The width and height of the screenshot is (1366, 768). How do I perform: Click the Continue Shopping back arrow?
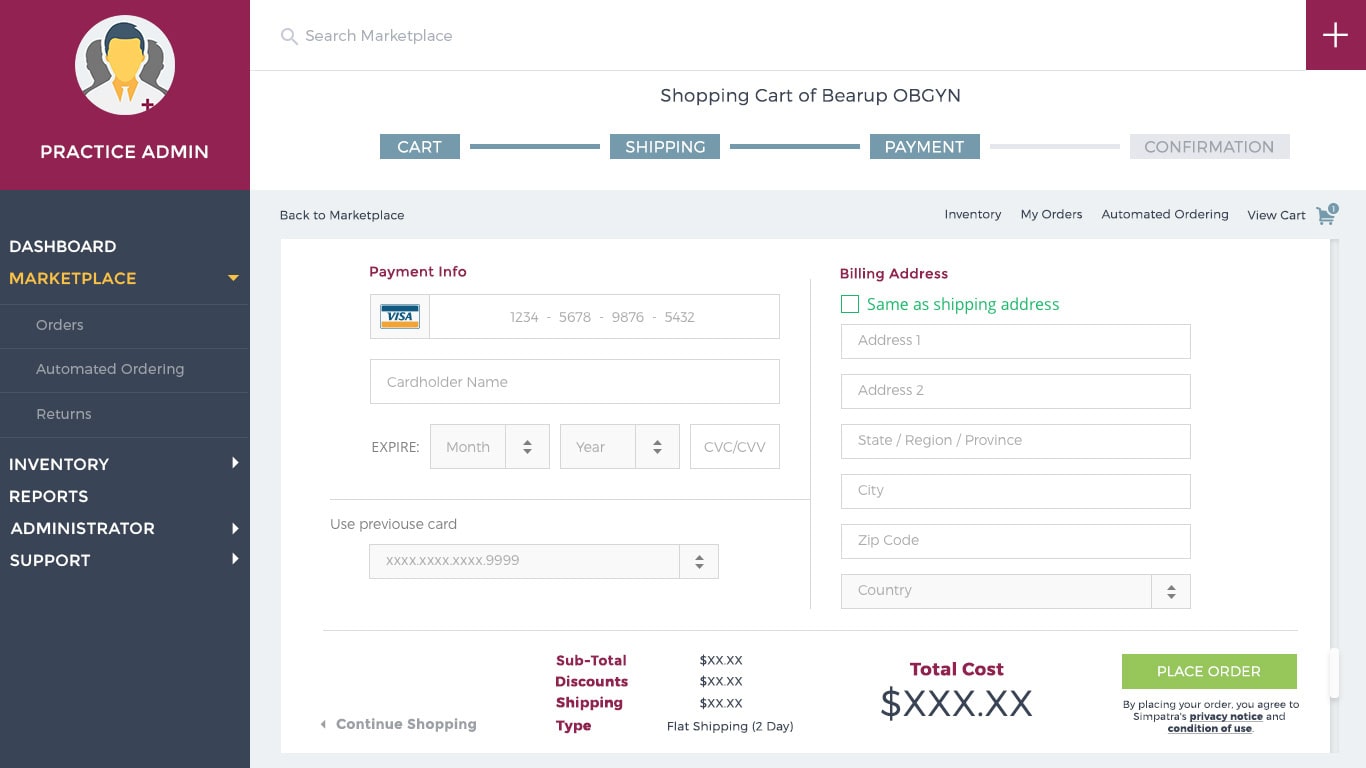pyautogui.click(x=323, y=724)
